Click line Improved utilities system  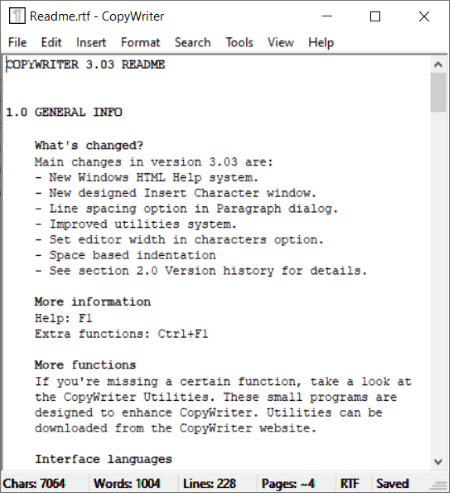point(136,224)
